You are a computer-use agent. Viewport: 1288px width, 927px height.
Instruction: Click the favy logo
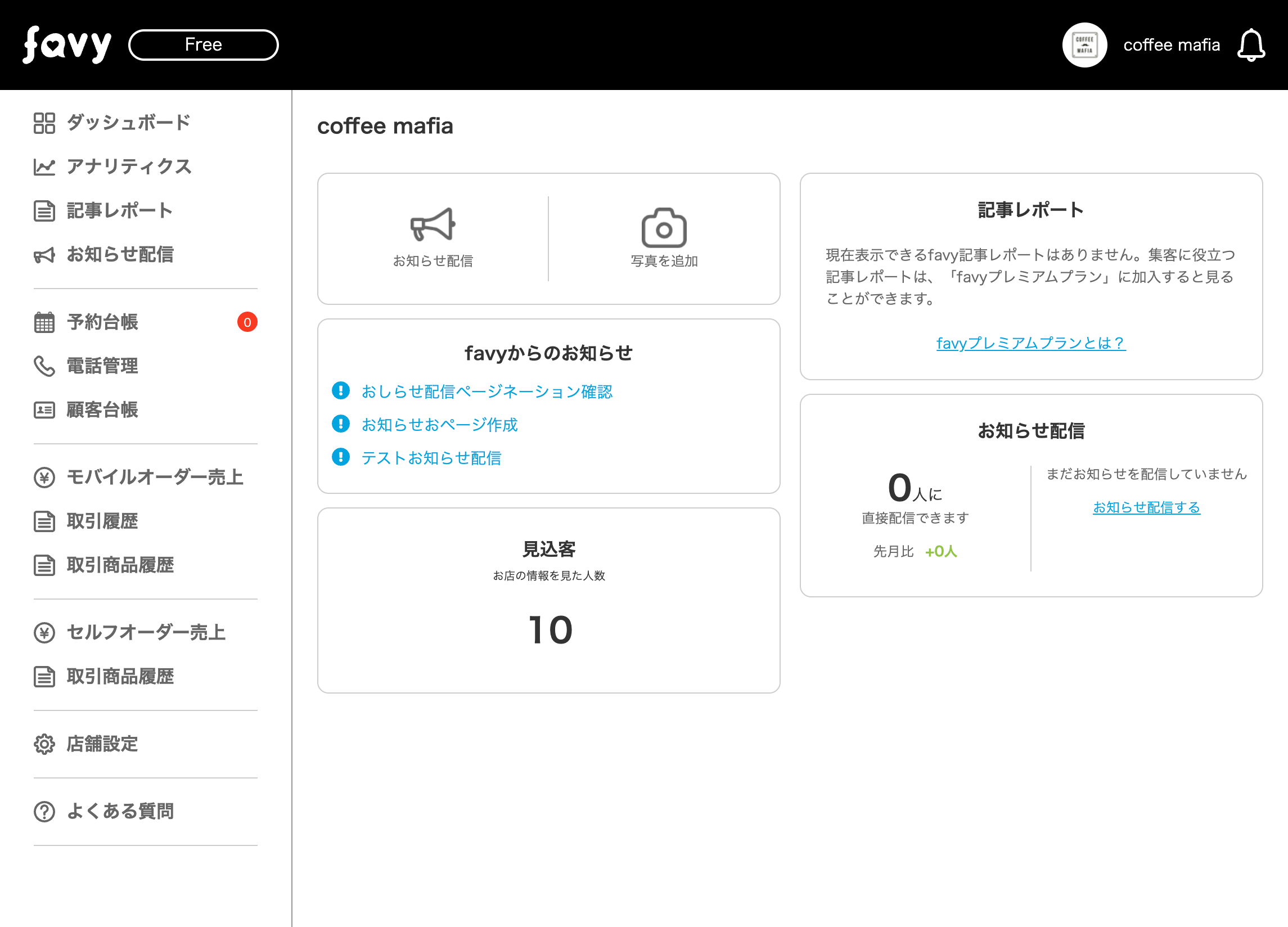click(66, 45)
